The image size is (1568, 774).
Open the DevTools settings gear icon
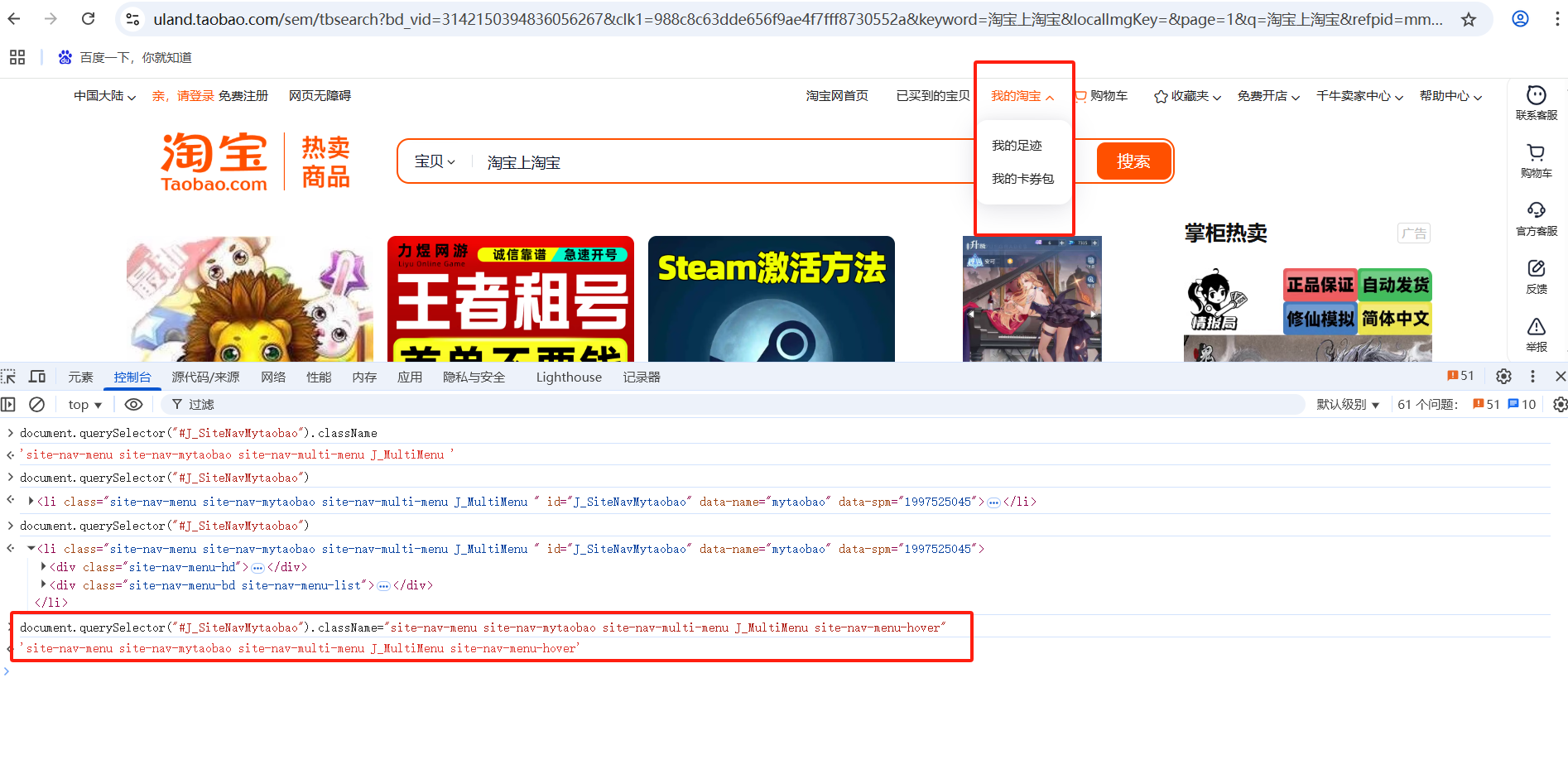pos(1503,377)
